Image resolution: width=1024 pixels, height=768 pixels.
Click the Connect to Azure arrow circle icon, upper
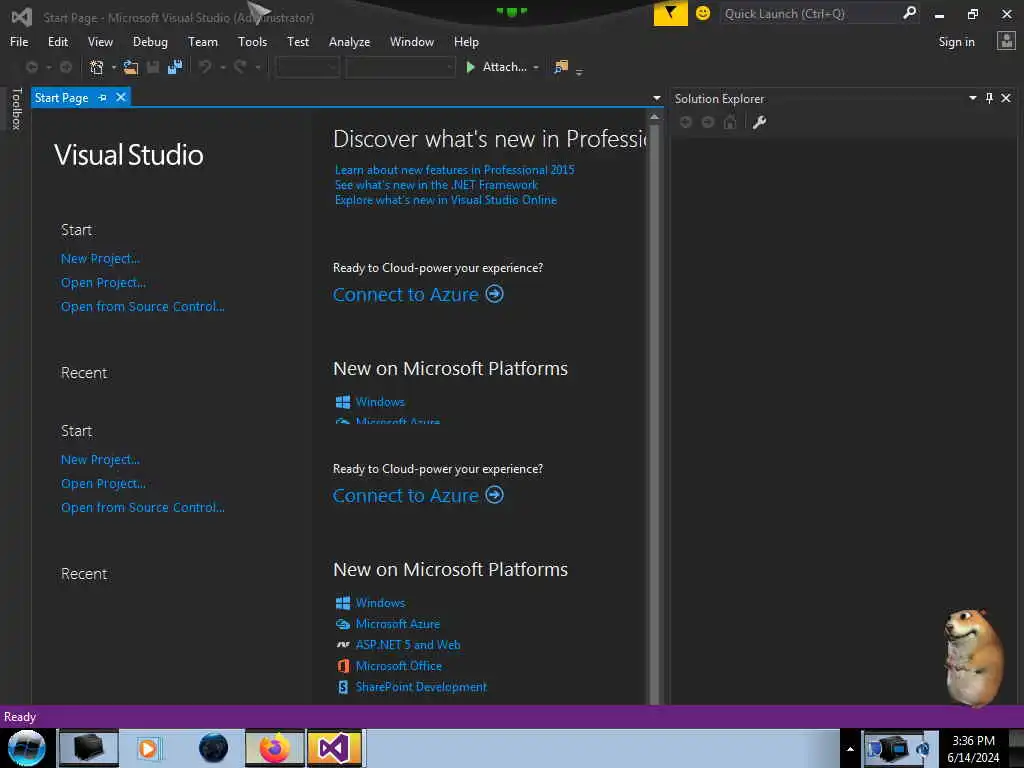point(494,295)
